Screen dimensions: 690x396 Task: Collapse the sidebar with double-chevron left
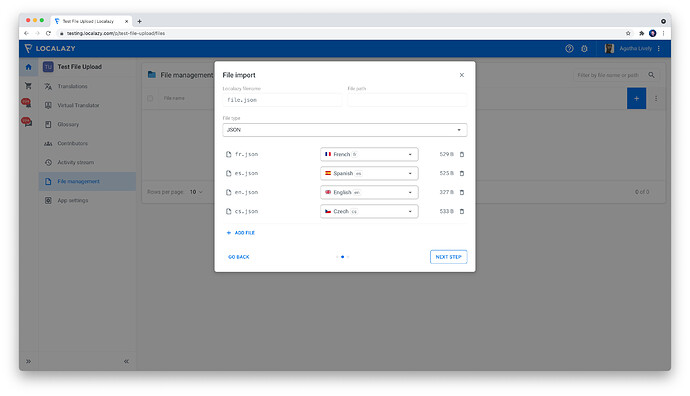126,361
